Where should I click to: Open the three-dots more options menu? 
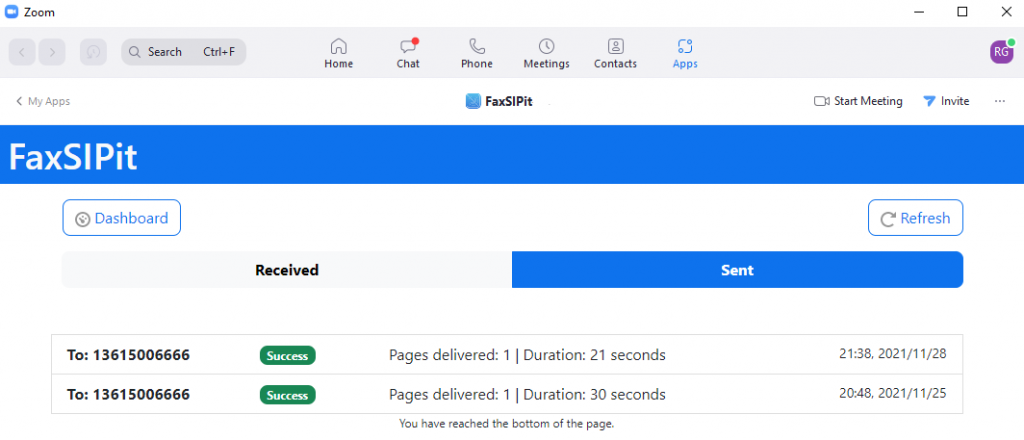999,101
